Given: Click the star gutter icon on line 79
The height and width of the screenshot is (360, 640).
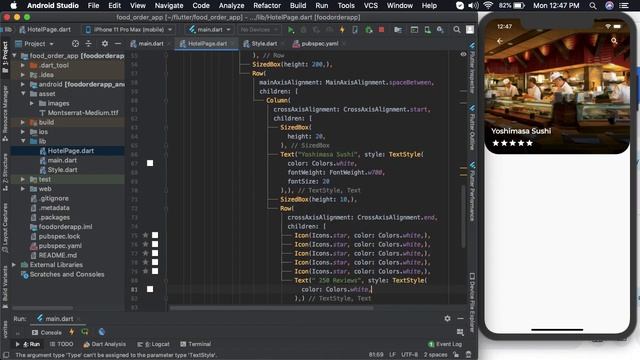Looking at the screenshot, I should [x=145, y=271].
